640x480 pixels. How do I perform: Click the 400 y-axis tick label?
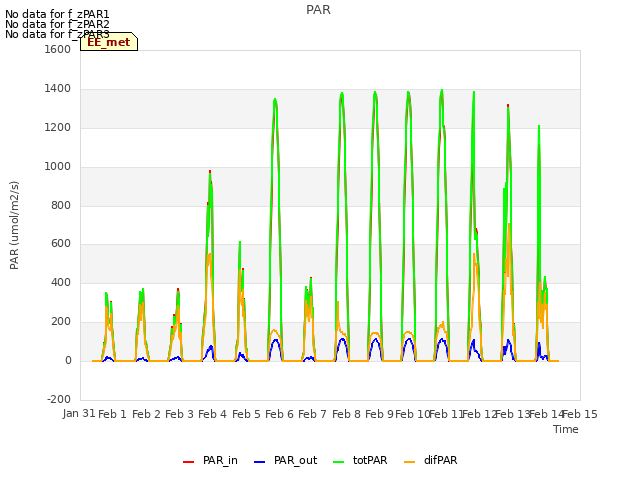61,282
